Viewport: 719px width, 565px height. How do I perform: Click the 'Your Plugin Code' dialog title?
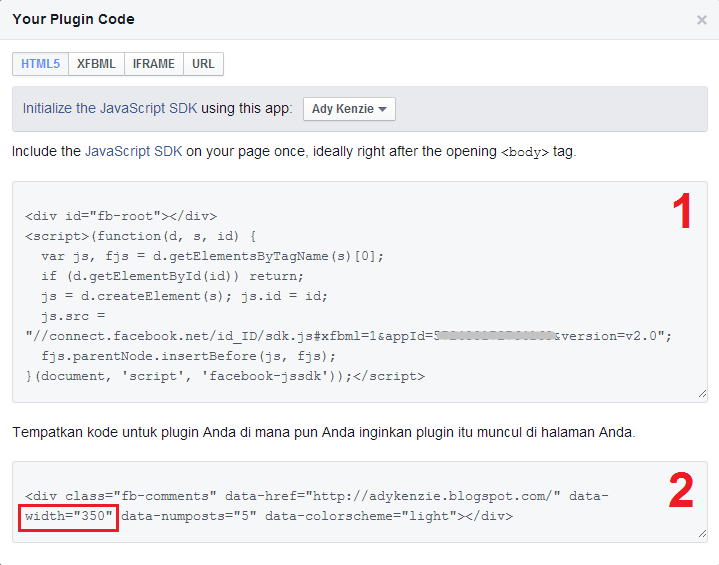coord(73,20)
